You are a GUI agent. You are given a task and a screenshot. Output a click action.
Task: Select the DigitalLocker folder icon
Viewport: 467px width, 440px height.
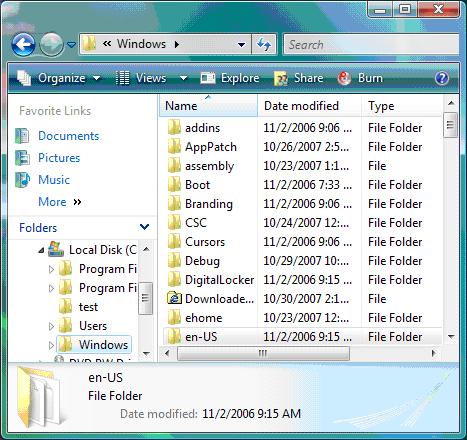174,280
